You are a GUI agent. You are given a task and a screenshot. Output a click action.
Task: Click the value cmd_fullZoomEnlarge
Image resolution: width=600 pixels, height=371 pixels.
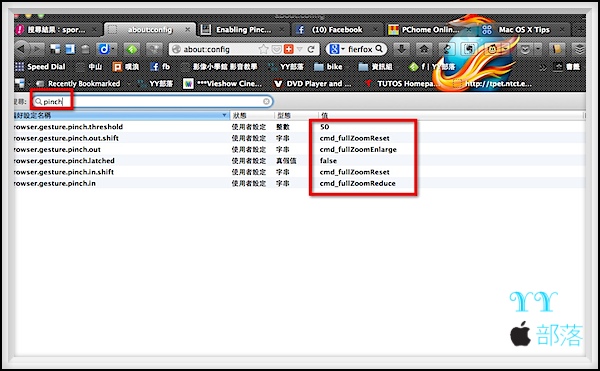coord(358,150)
